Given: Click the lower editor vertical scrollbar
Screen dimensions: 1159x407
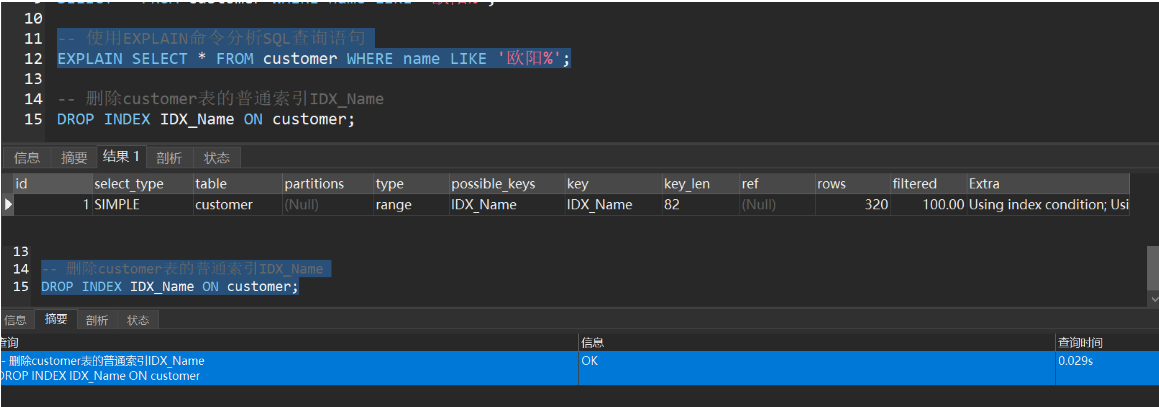Looking at the screenshot, I should coord(1152,268).
